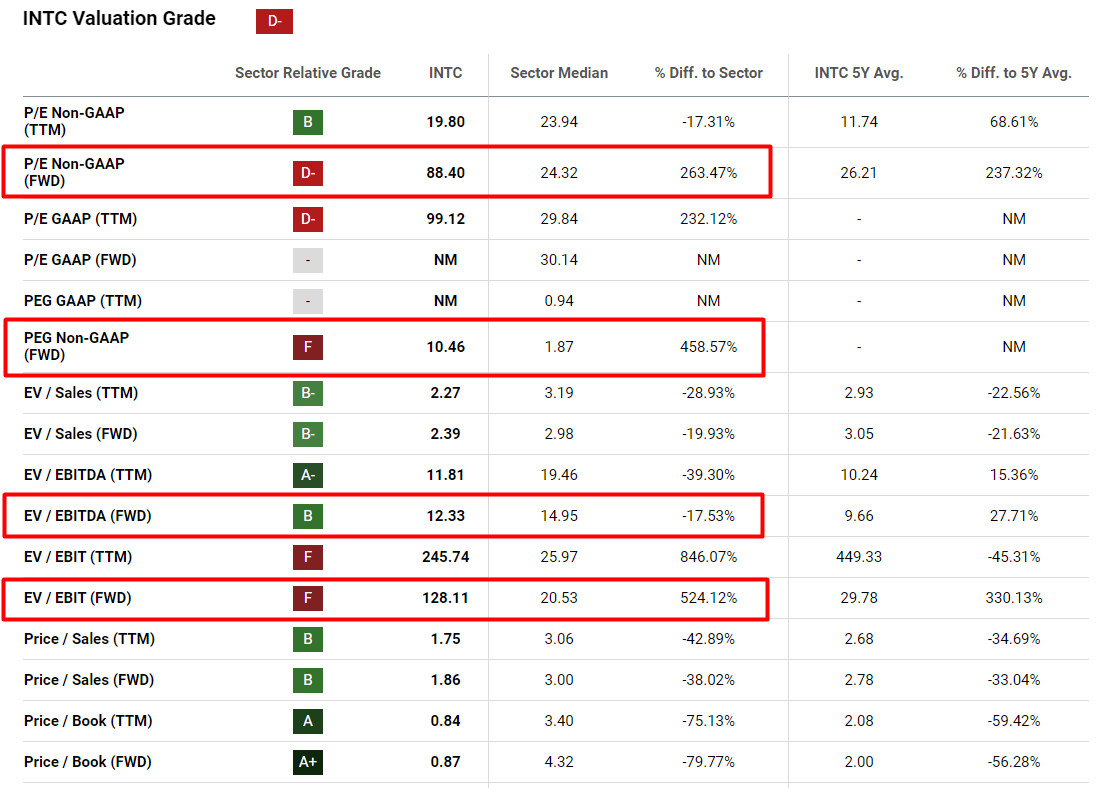Screen dimensions: 1107x788
Task: Click the D- grade badge for P/E GAAP (TTM)
Action: [x=308, y=219]
